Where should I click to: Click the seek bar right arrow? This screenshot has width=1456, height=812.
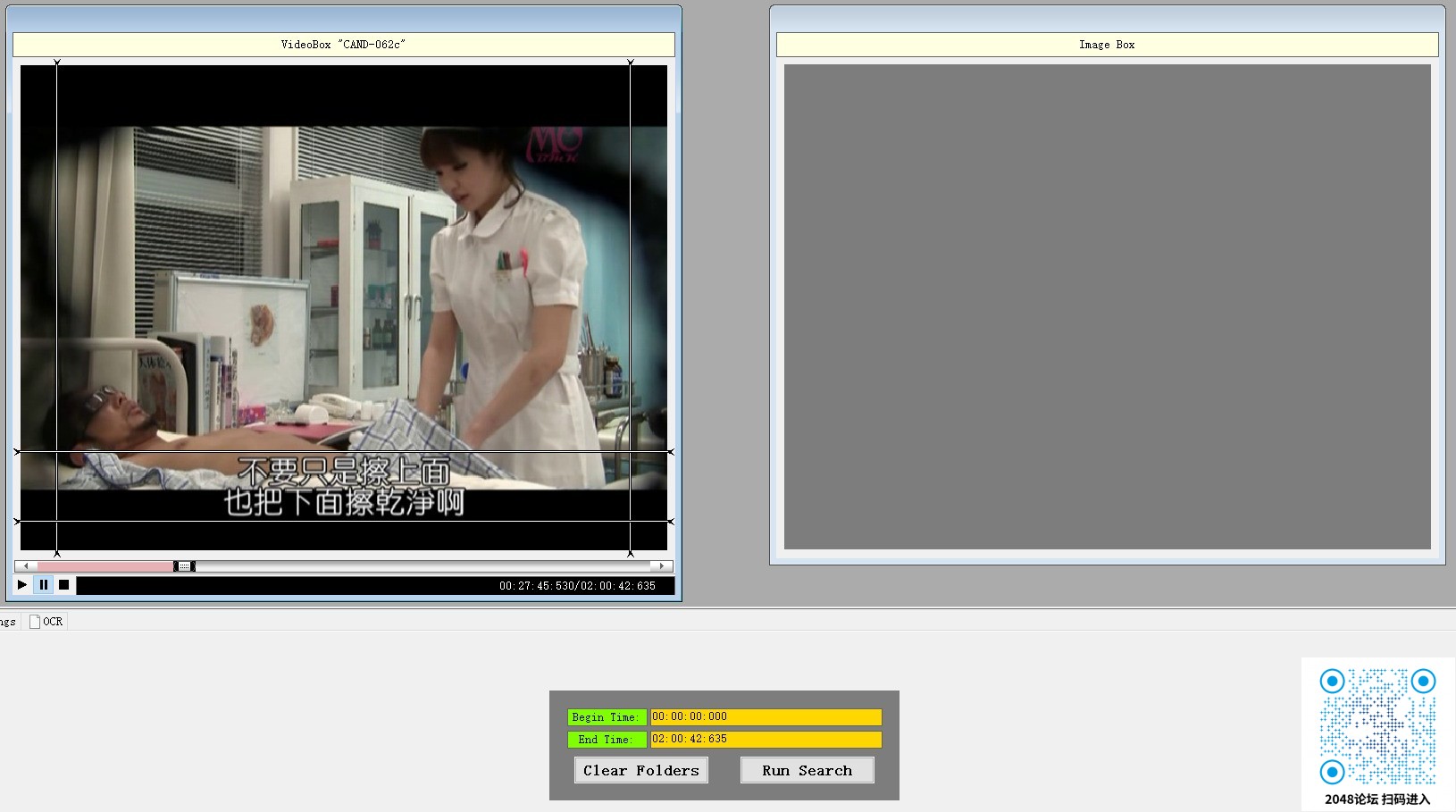coord(662,566)
